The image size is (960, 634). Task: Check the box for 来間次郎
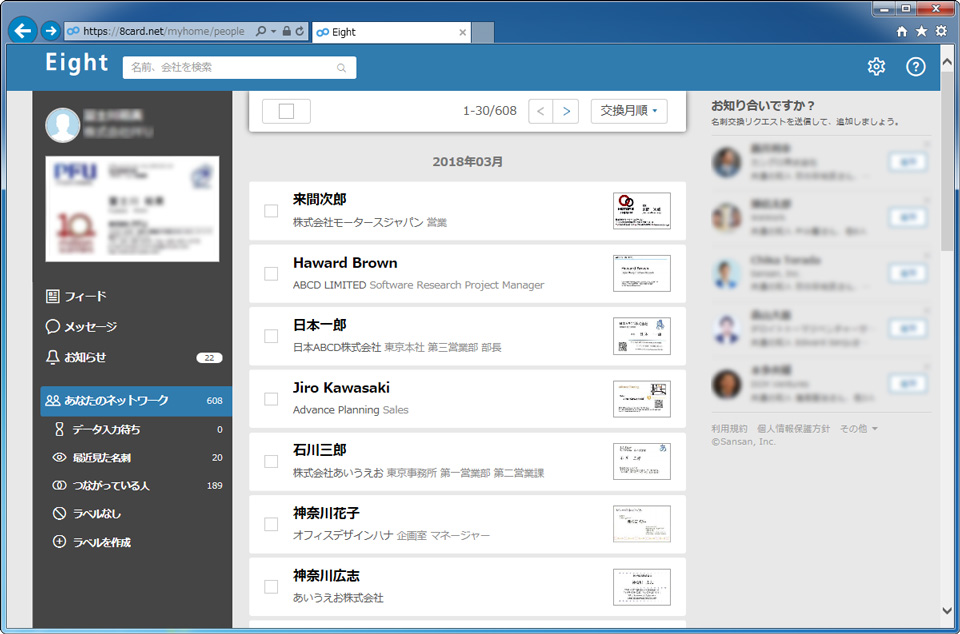point(271,211)
